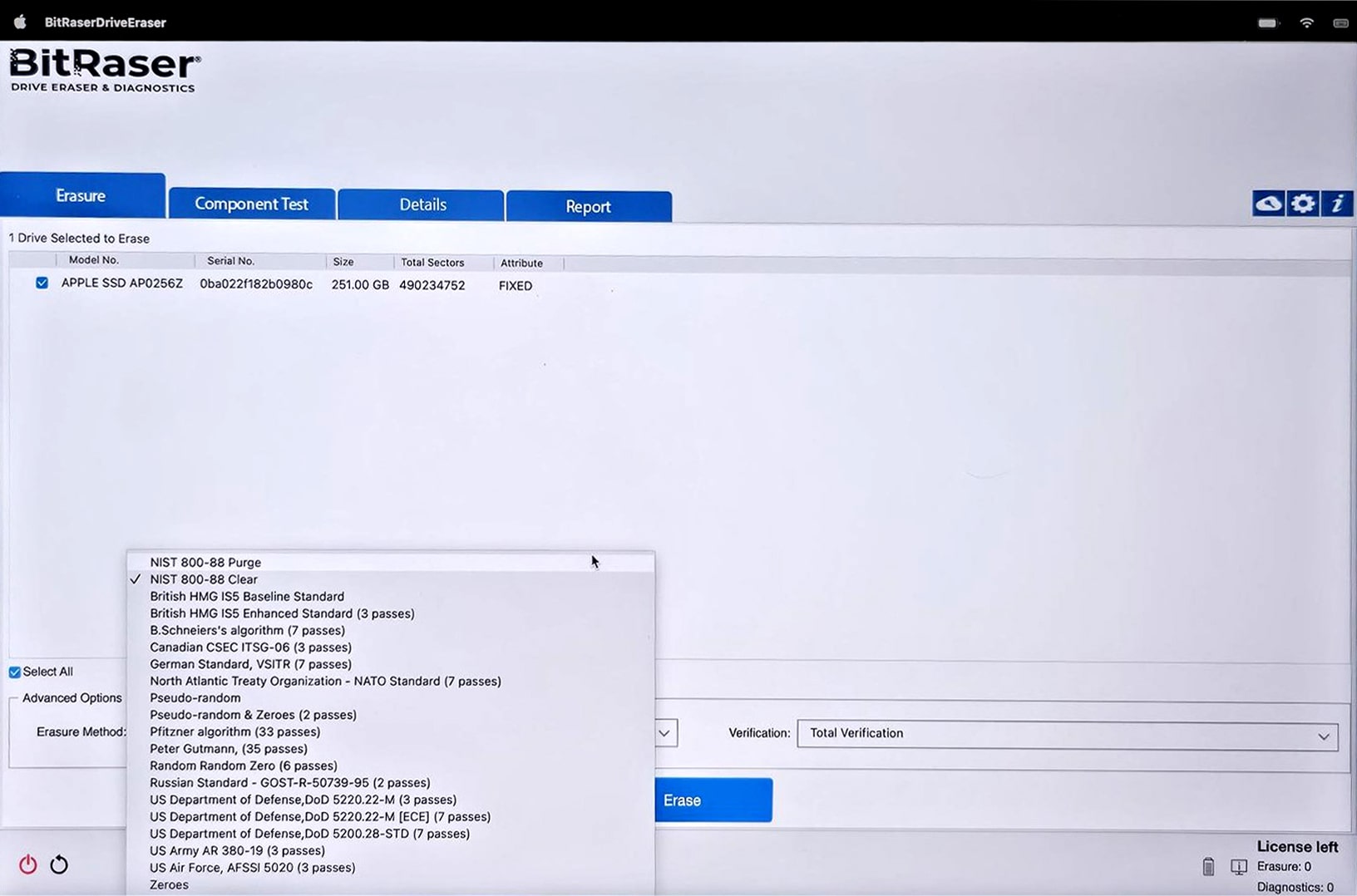This screenshot has width=1357, height=896.
Task: Open the info icon
Action: pyautogui.click(x=1337, y=204)
